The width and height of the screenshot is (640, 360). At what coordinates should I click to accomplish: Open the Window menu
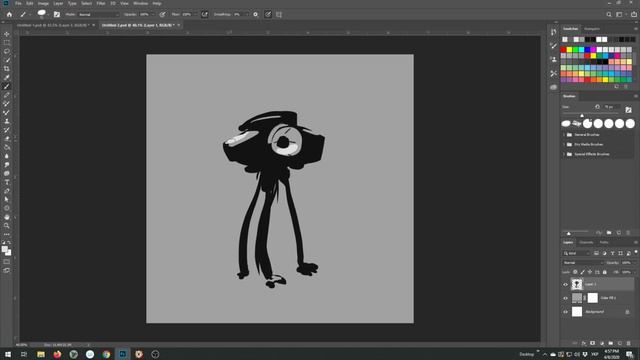coord(140,3)
